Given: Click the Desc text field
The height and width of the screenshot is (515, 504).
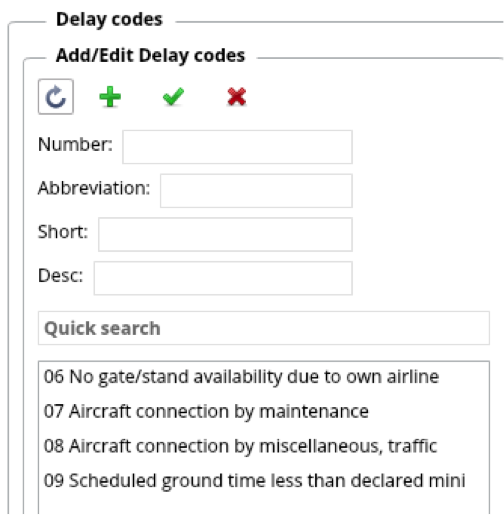Looking at the screenshot, I should click(223, 278).
